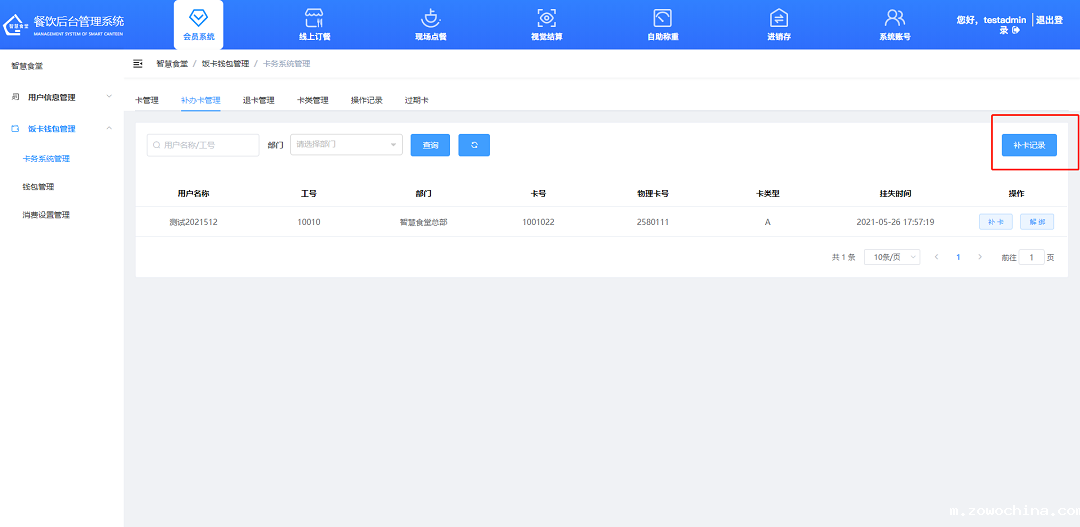Image resolution: width=1080 pixels, height=527 pixels.
Task: Open the 部门 department dropdown
Action: (346, 145)
